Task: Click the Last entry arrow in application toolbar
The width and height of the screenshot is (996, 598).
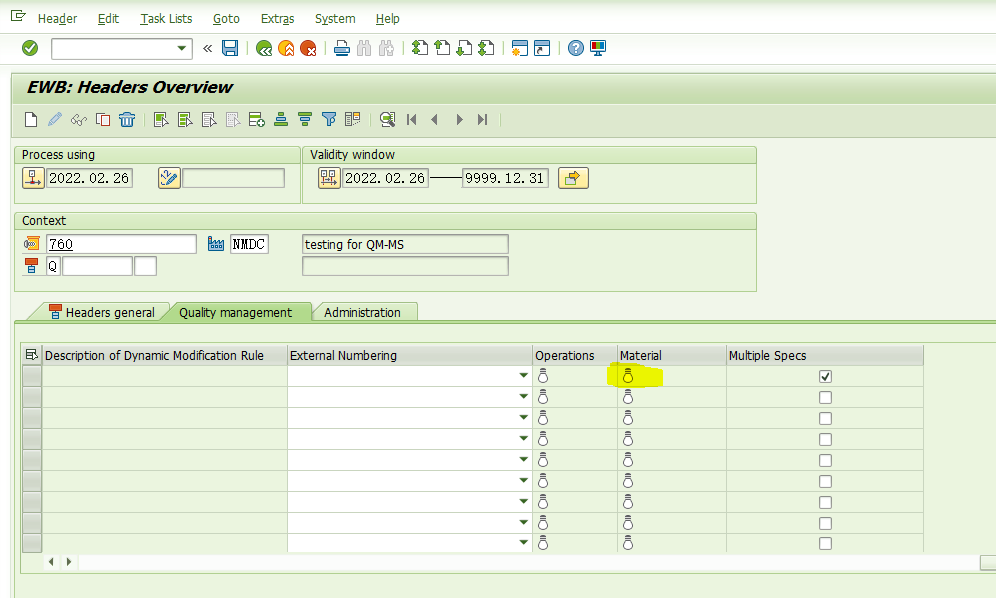Action: (x=483, y=119)
